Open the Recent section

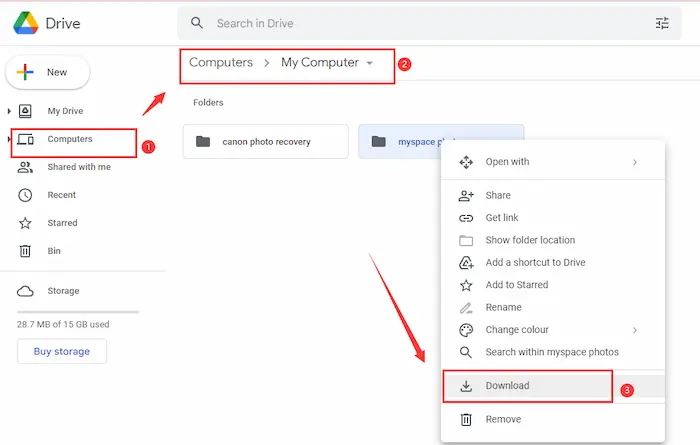point(62,195)
